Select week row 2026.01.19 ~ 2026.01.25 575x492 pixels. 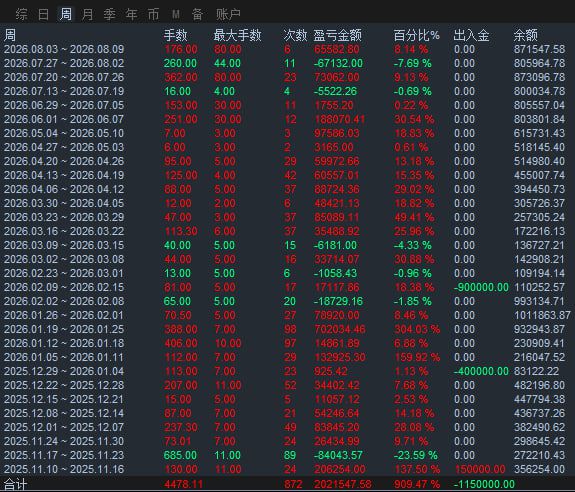288,329
